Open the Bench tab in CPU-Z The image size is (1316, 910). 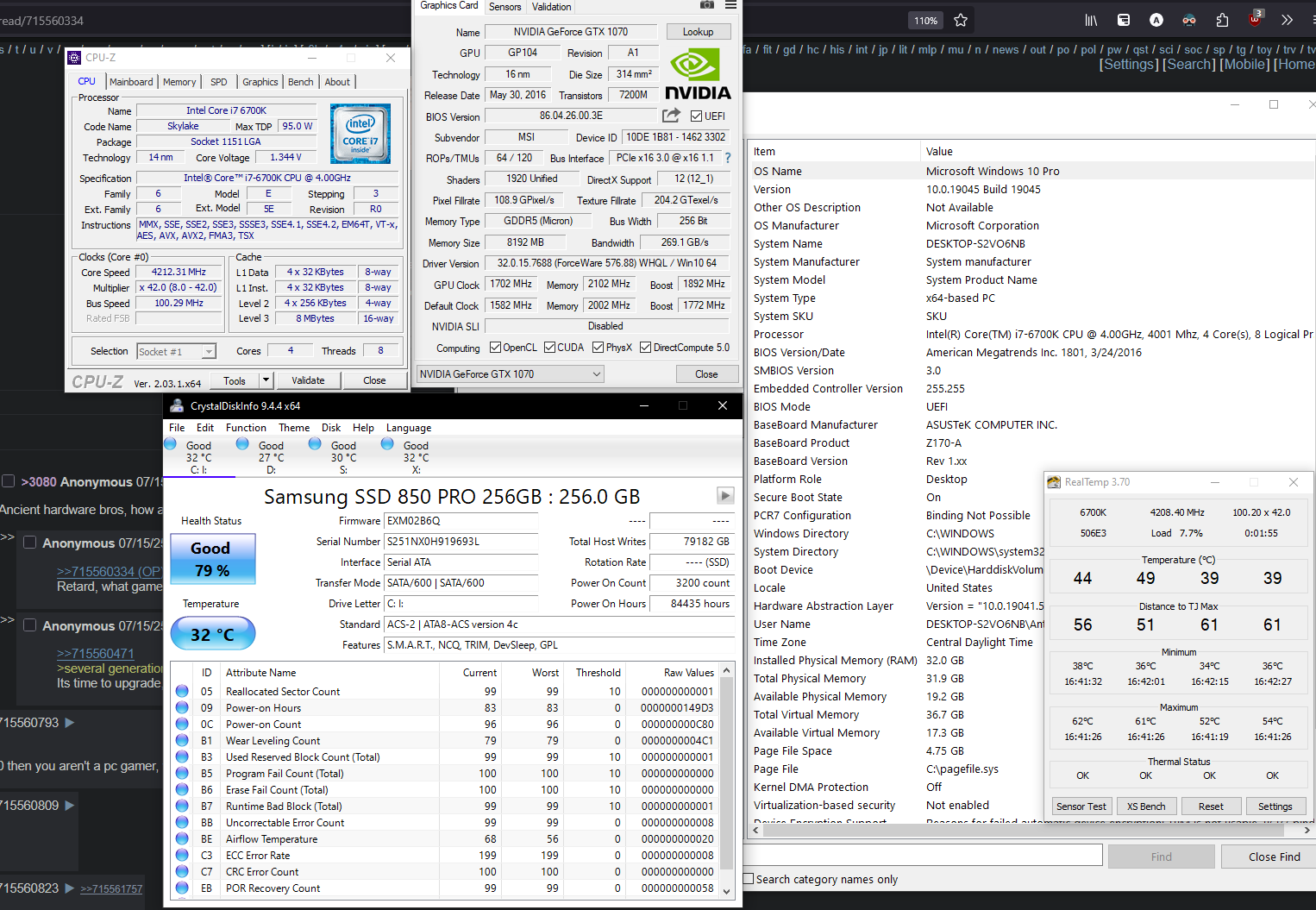click(x=300, y=82)
